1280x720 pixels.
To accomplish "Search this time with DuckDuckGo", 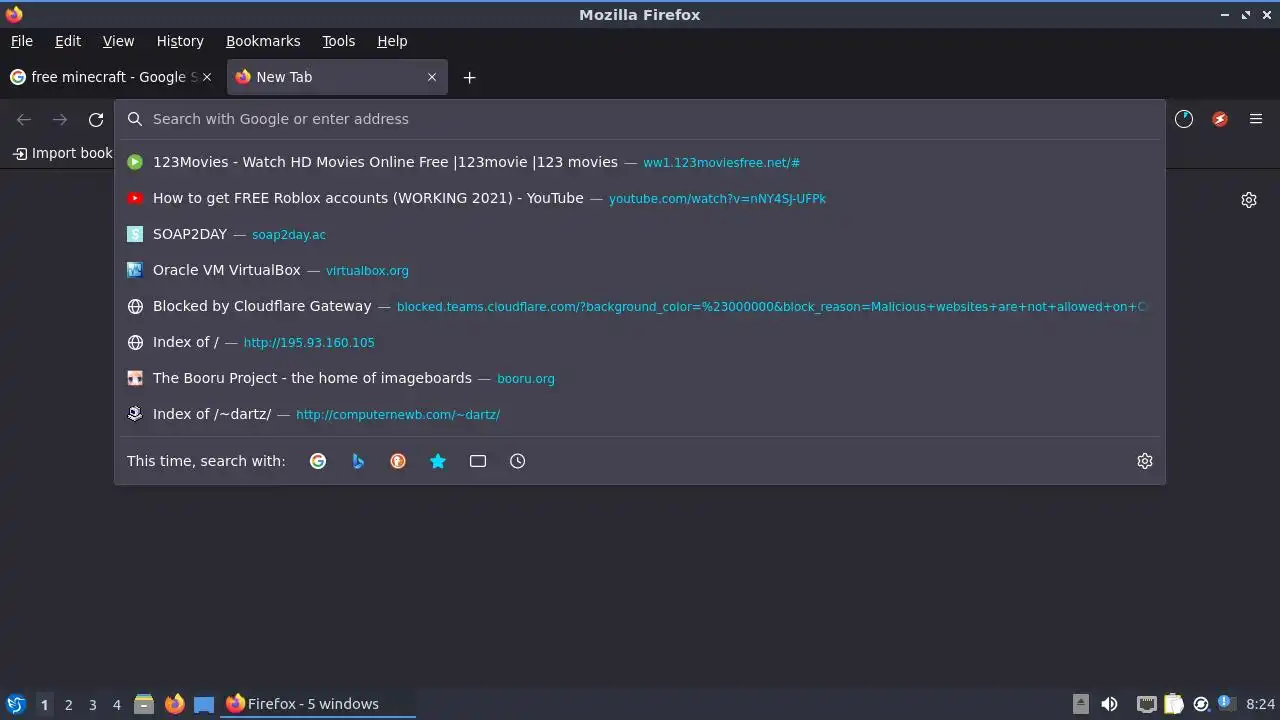I will point(398,461).
